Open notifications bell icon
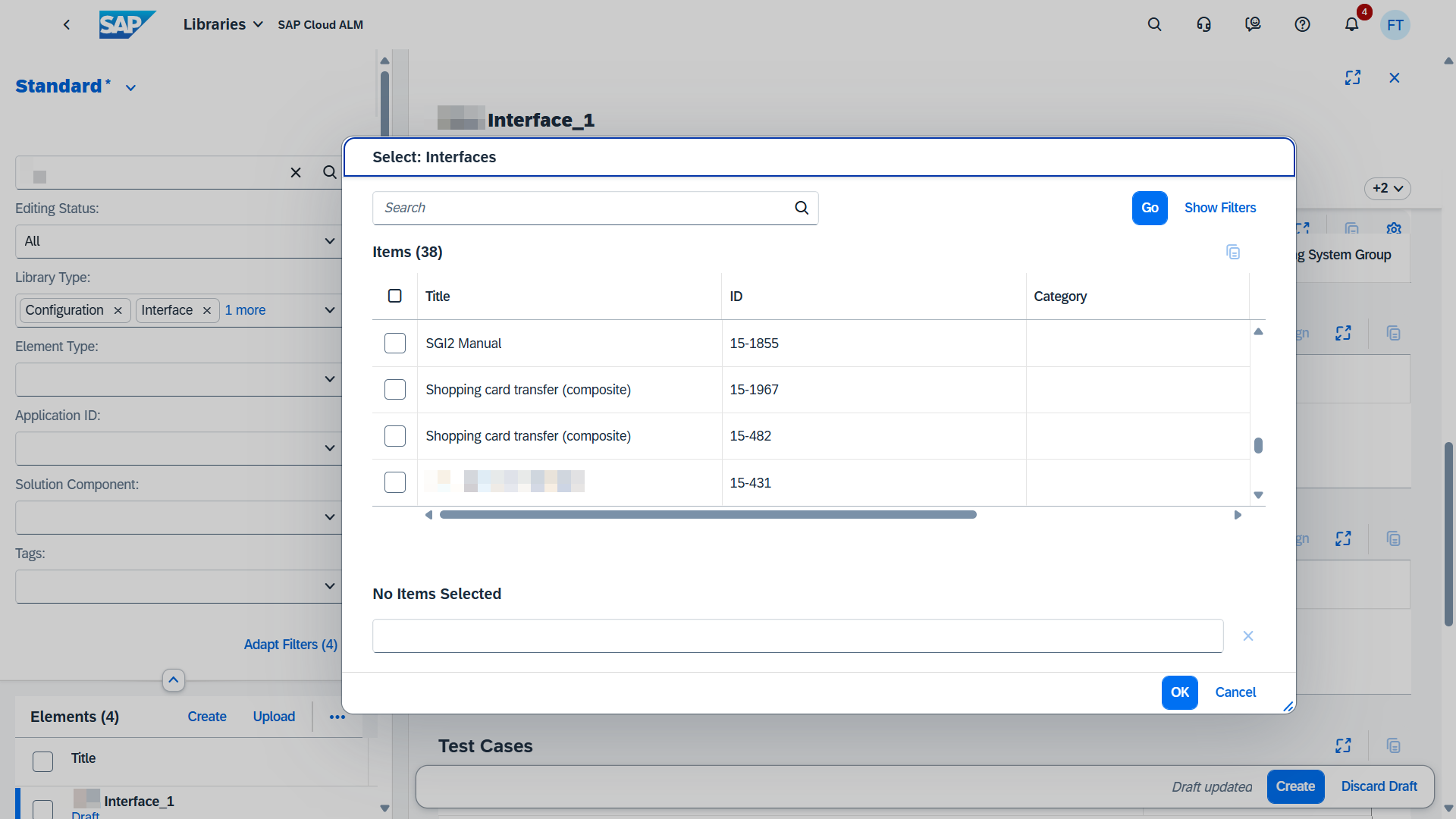The width and height of the screenshot is (1456, 819). pyautogui.click(x=1351, y=24)
